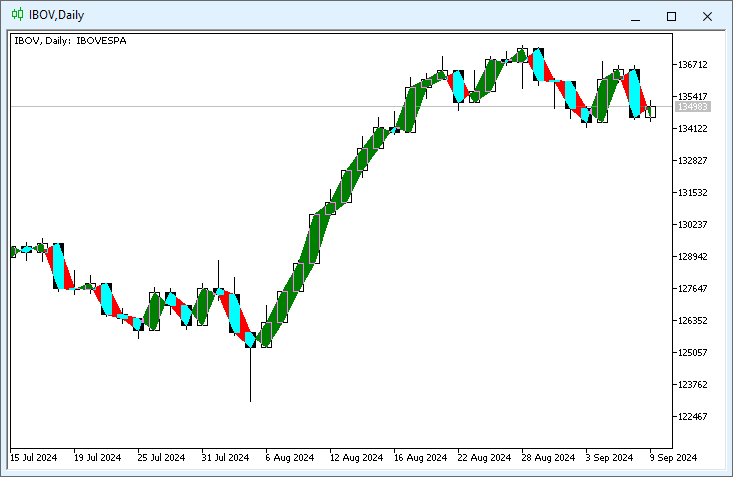Screen dimensions: 733x477
Task: Click the 131532 price scale label
Action: point(692,193)
